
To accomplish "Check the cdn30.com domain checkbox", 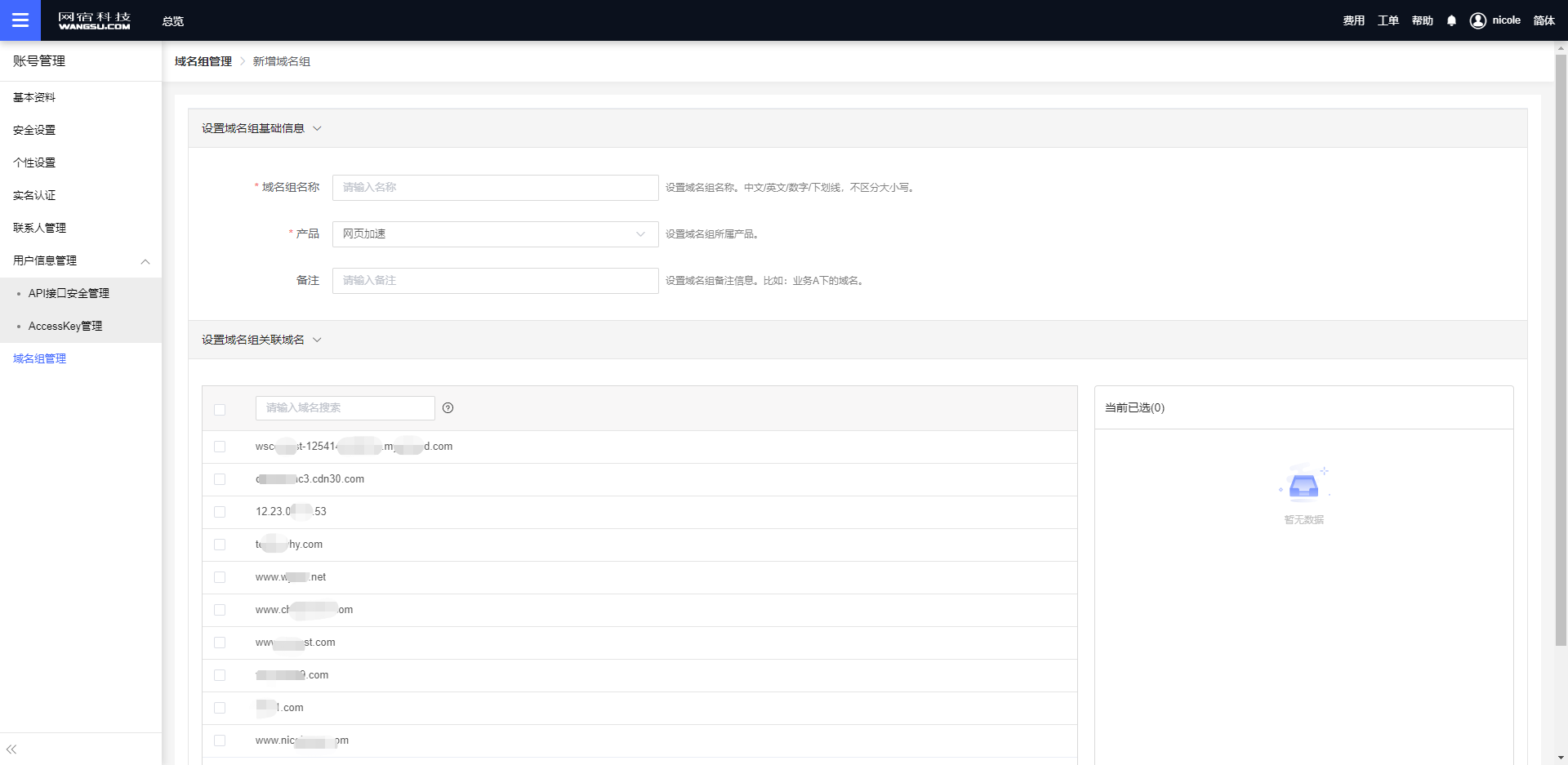I will [220, 479].
